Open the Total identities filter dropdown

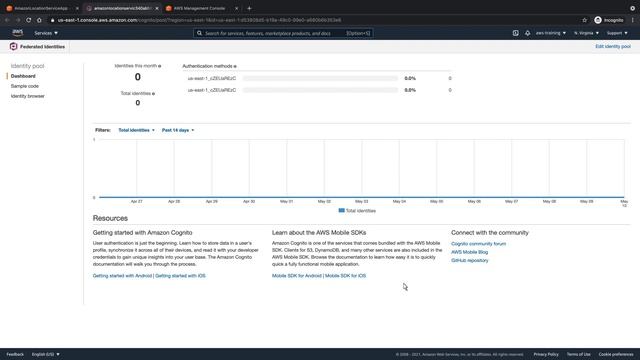tap(136, 130)
